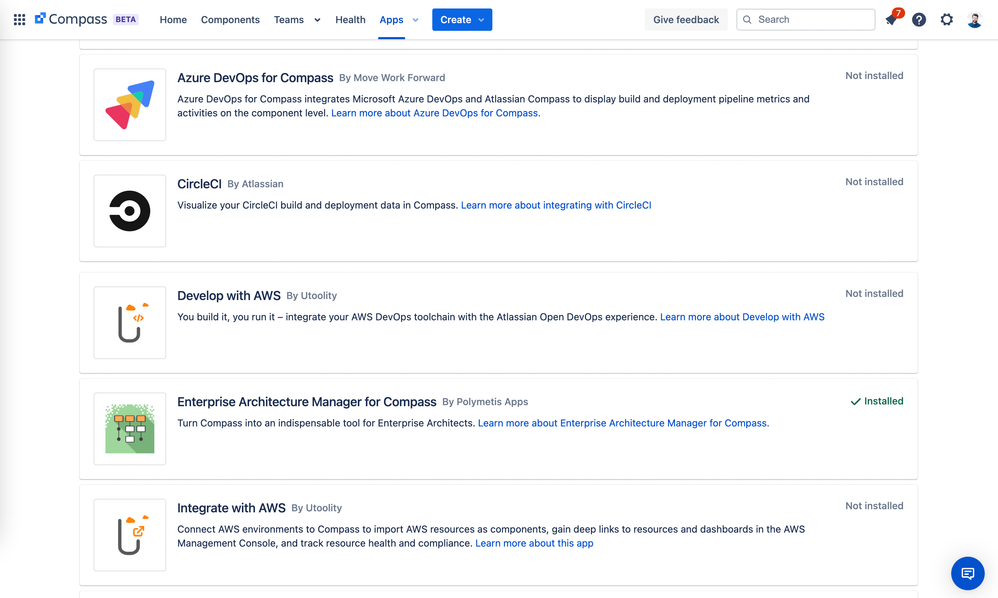The height and width of the screenshot is (598, 998).
Task: Open the chat support floating button
Action: pyautogui.click(x=967, y=573)
